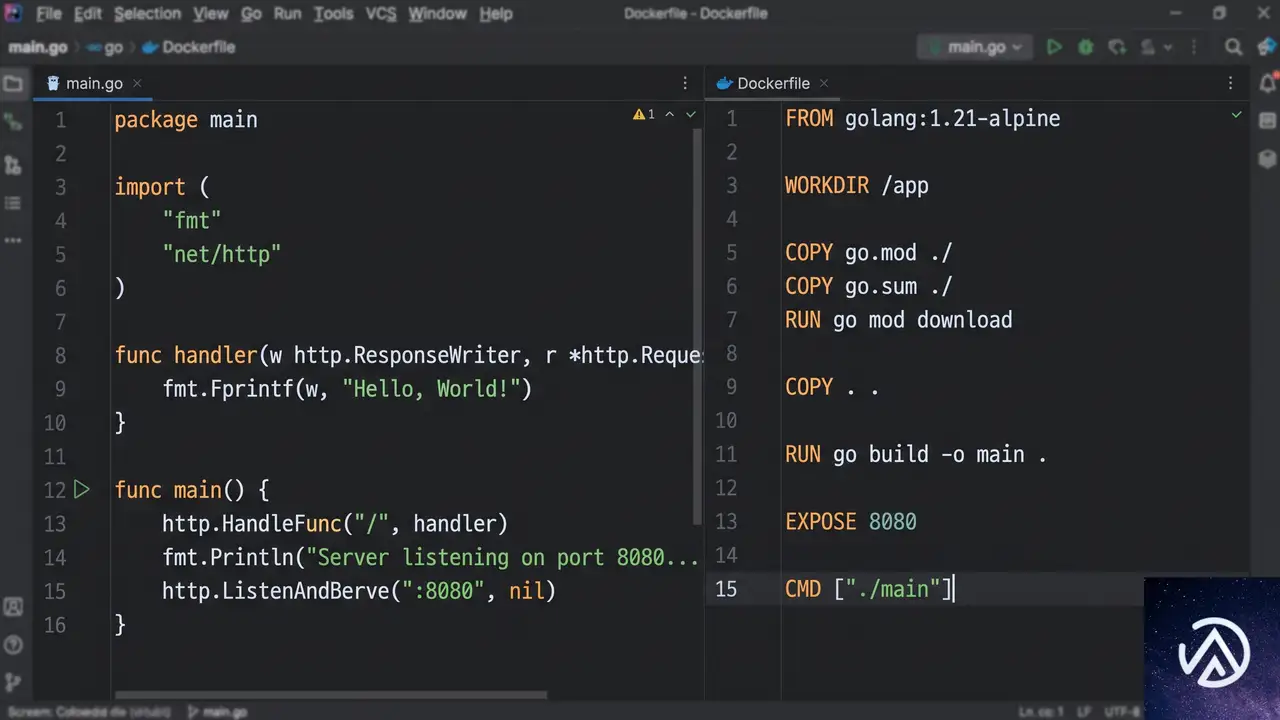Screen dimensions: 1280x720
Task: Click the LF line separator in status bar
Action: (1083, 712)
